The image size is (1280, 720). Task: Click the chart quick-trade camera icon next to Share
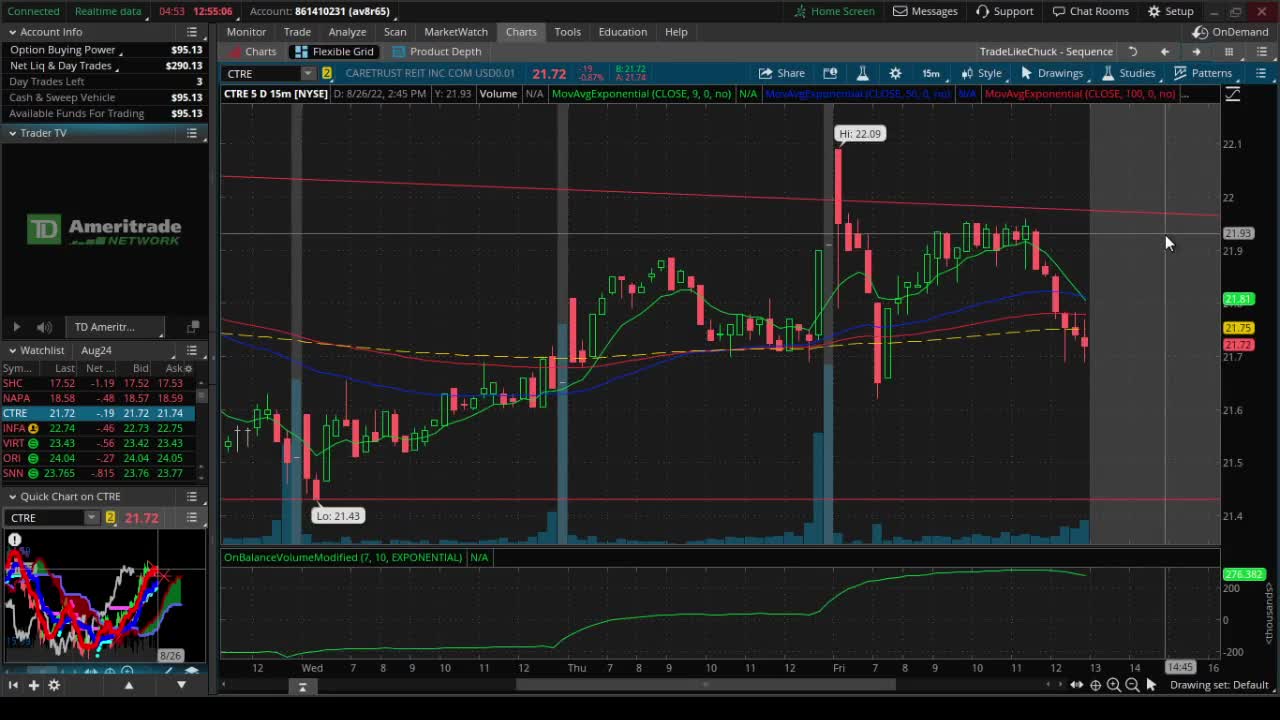[830, 73]
